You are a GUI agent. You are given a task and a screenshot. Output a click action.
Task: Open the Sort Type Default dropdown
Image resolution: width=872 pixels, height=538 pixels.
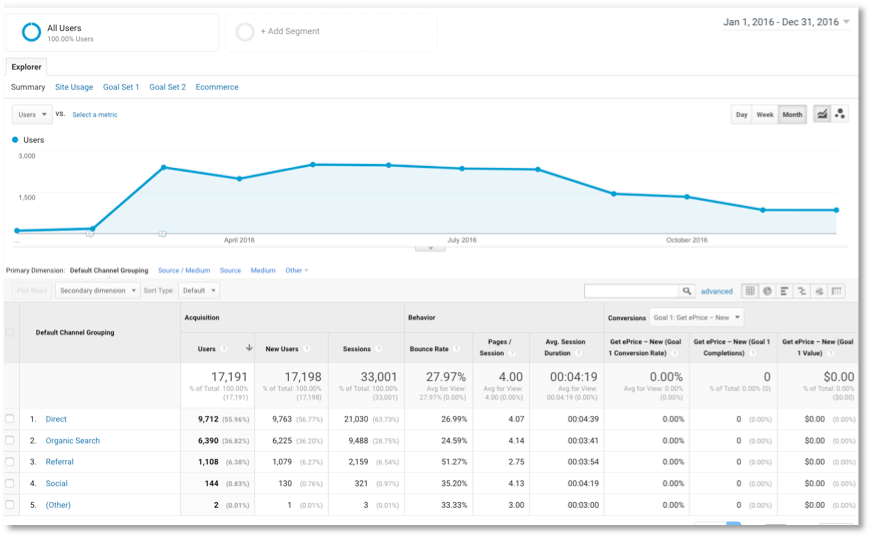pyautogui.click(x=199, y=290)
